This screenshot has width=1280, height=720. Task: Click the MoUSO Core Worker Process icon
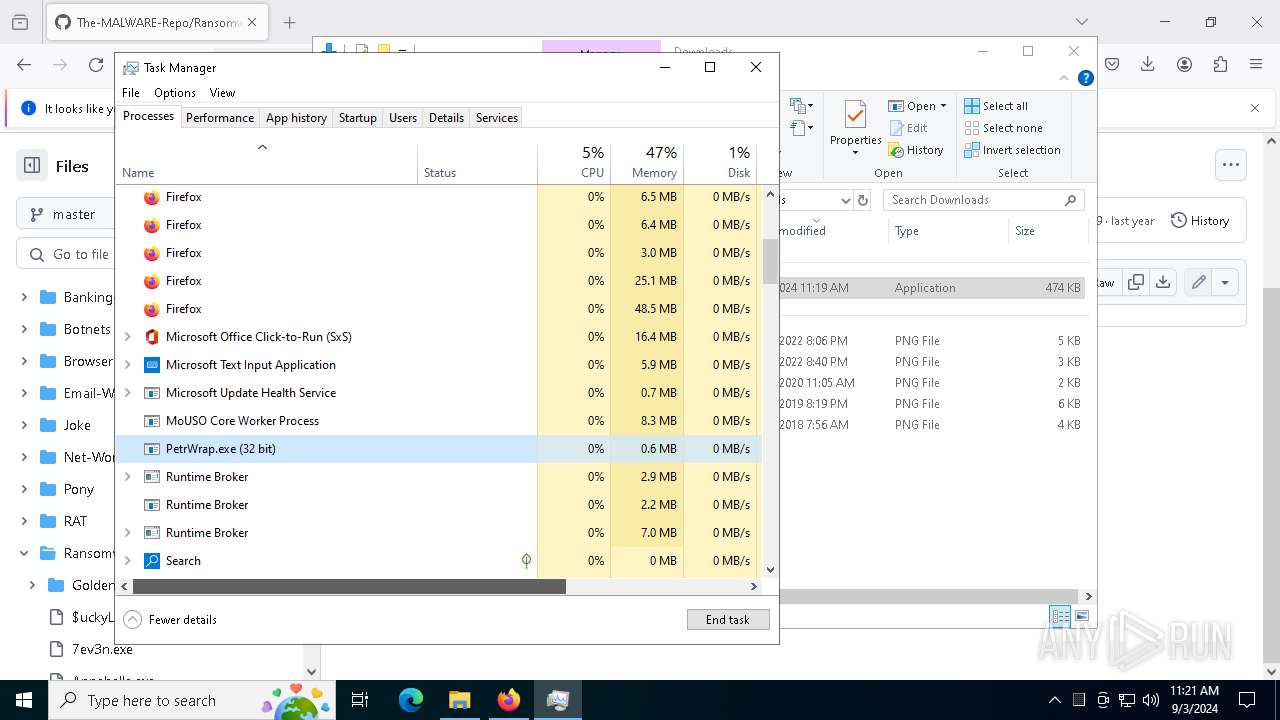coord(152,421)
